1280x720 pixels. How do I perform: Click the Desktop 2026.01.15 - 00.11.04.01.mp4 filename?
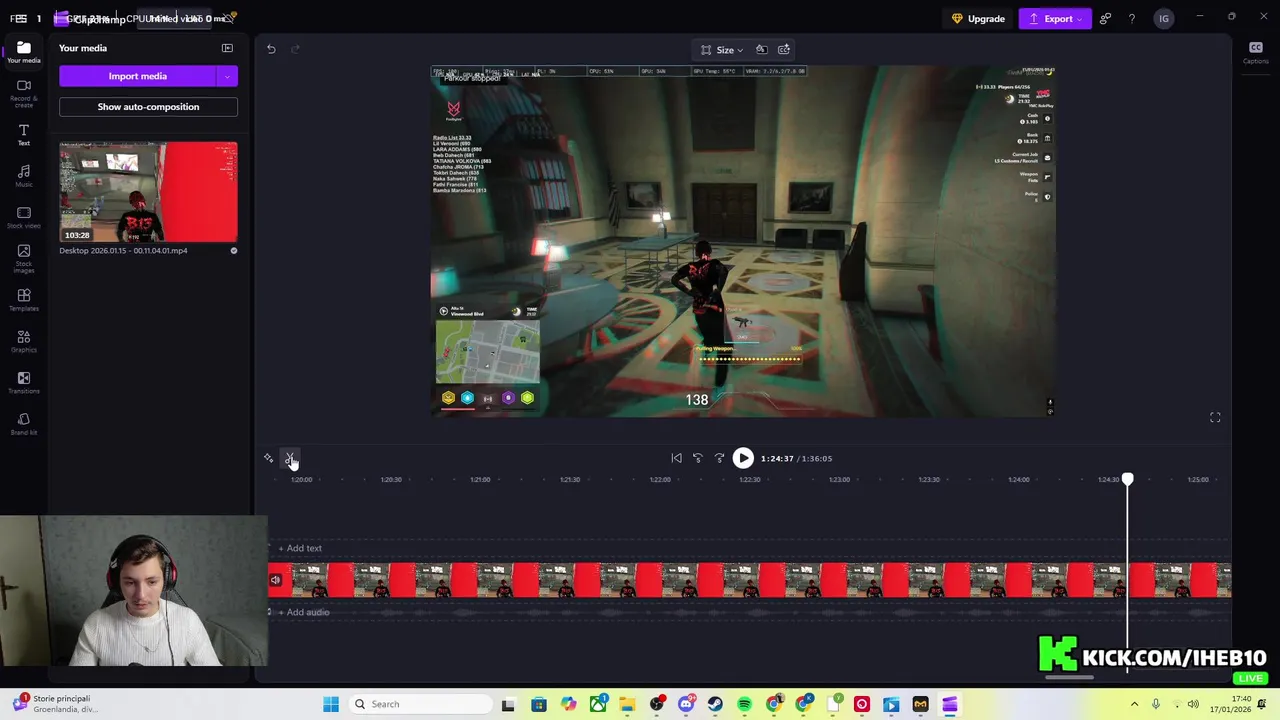coord(123,251)
